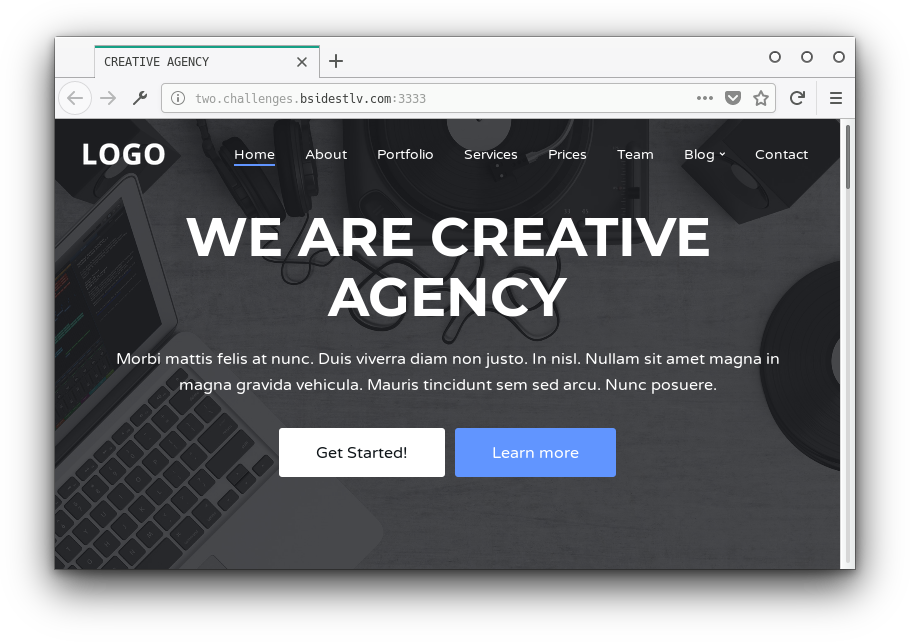Screen dimensions: 910x642
Task: Reload the page using the refresh icon
Action: tap(797, 98)
